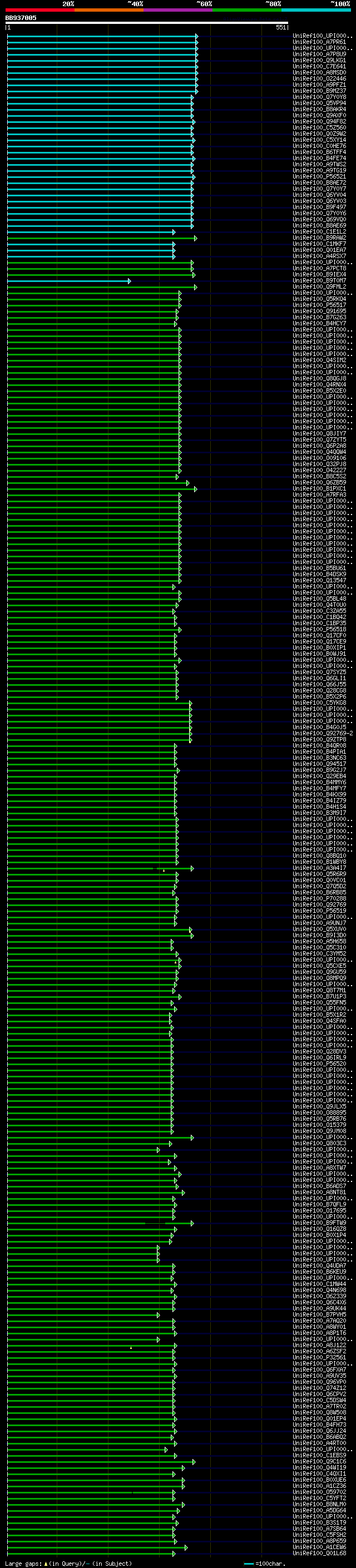Image resolution: width=356 pixels, height=1568 pixels.
Task: Open hit UniRef100_C5XY14
Action: [x=319, y=140]
